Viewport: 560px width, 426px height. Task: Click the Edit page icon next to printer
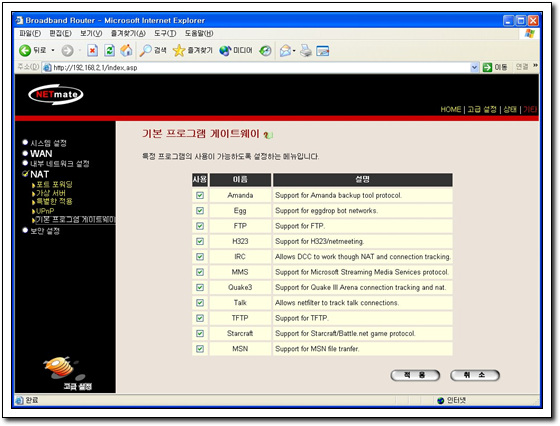coord(322,51)
